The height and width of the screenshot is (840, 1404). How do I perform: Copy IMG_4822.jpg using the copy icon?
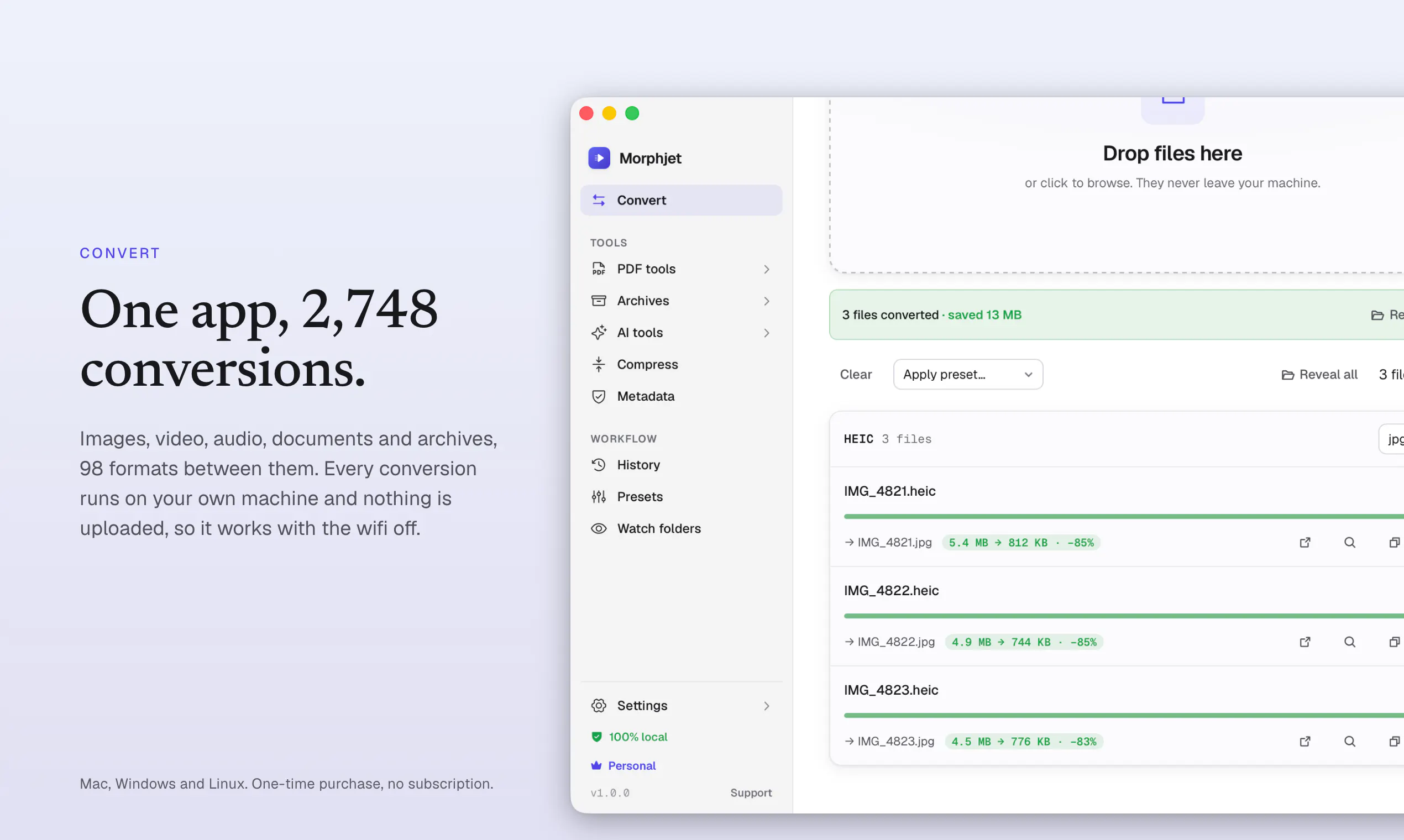click(x=1395, y=642)
